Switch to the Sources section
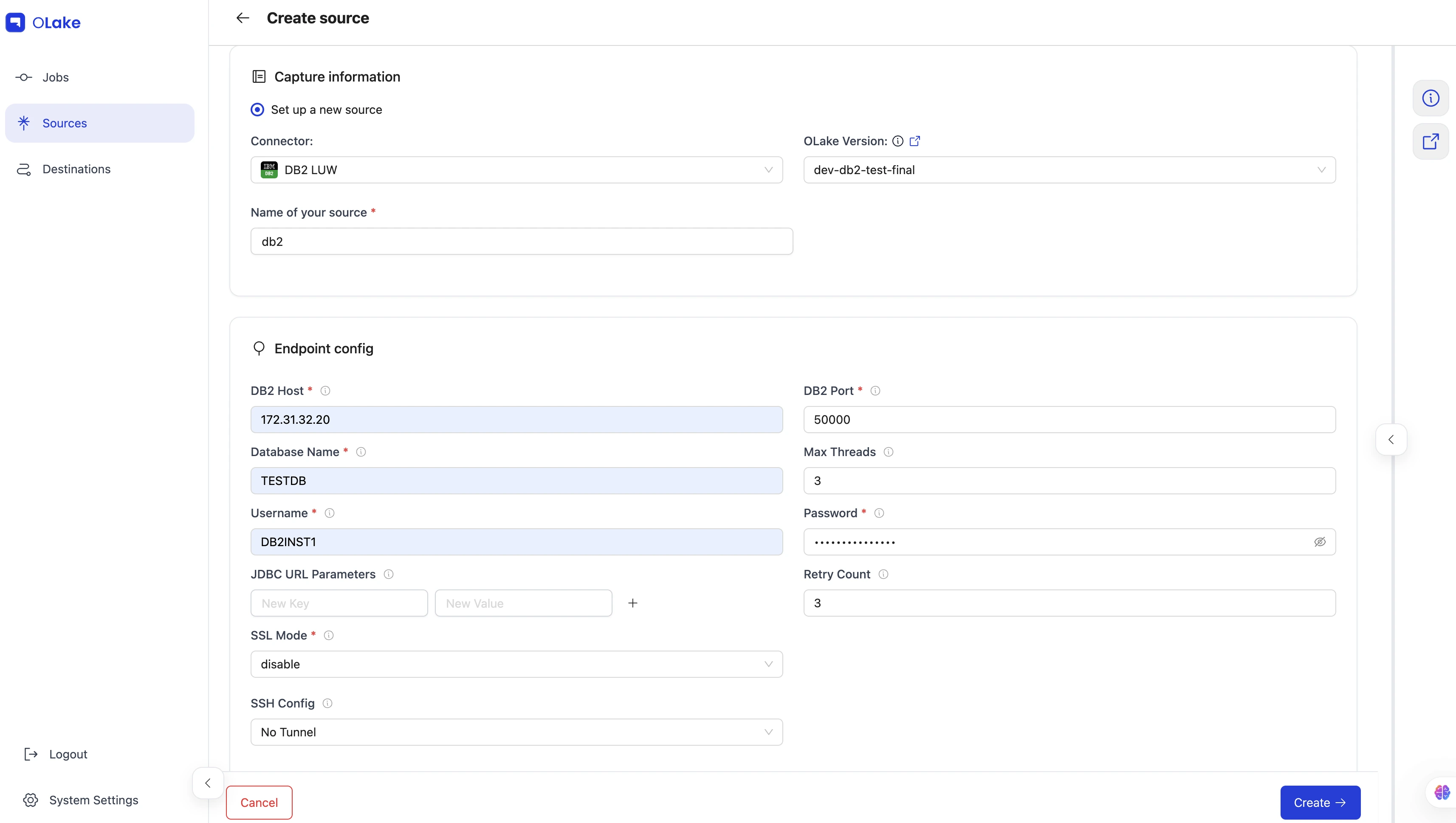The image size is (1456, 823). (65, 123)
